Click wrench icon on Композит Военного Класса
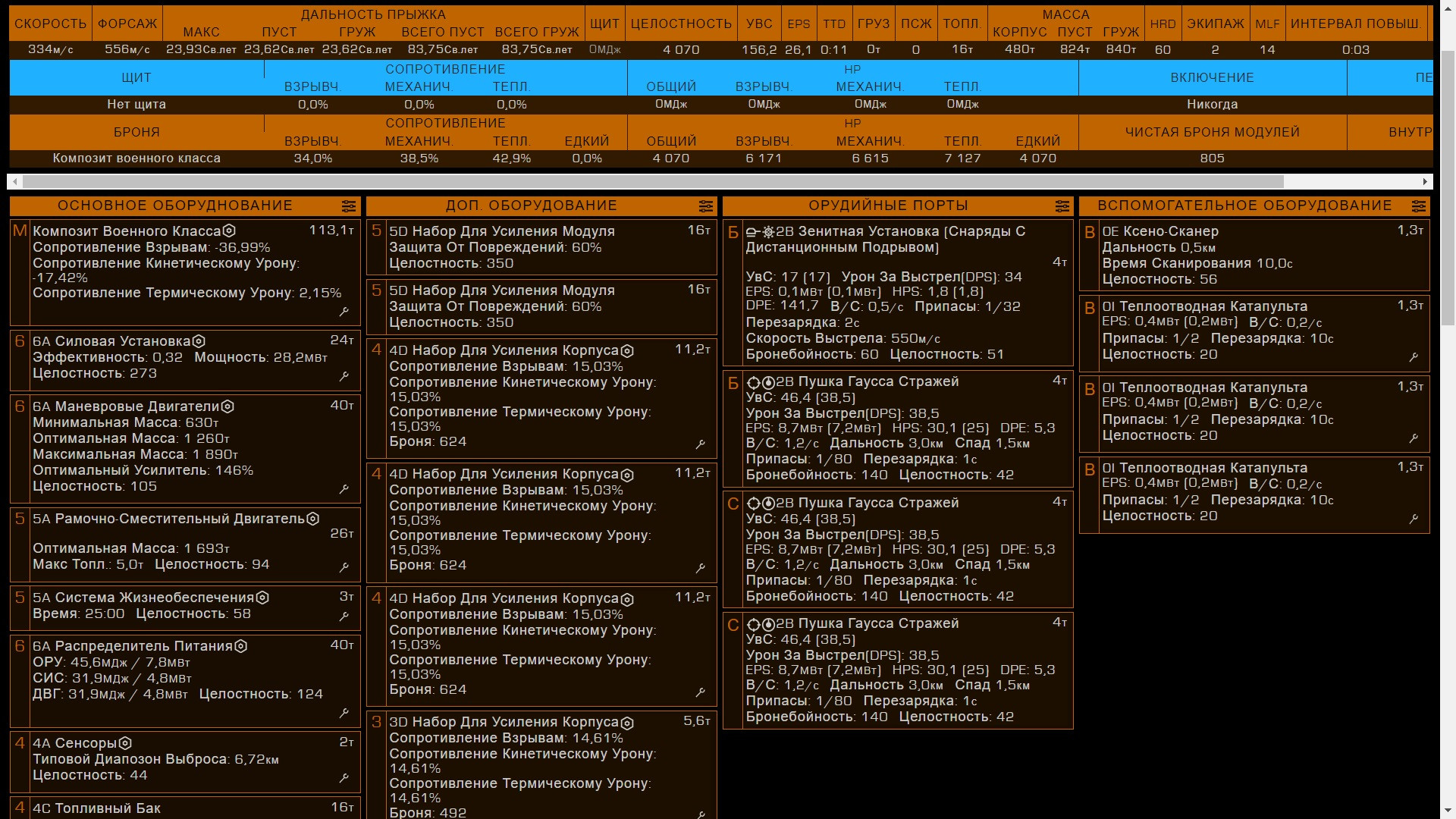This screenshot has height=819, width=1456. point(344,312)
